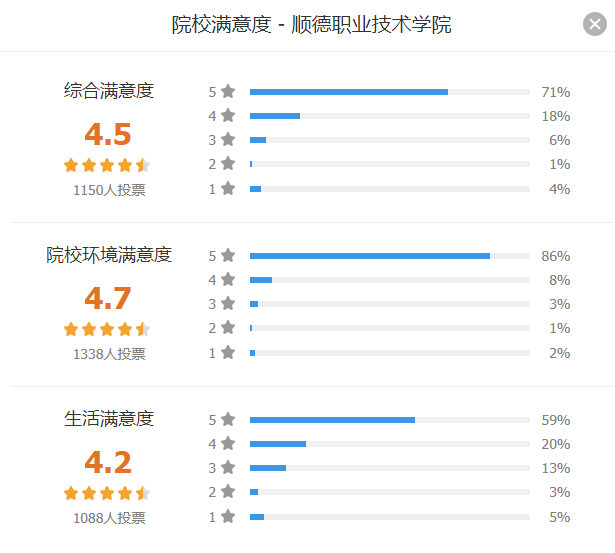Viewport: 615px width, 553px height.
Task: Click the orange star rating below 4.5
Action: point(107,165)
